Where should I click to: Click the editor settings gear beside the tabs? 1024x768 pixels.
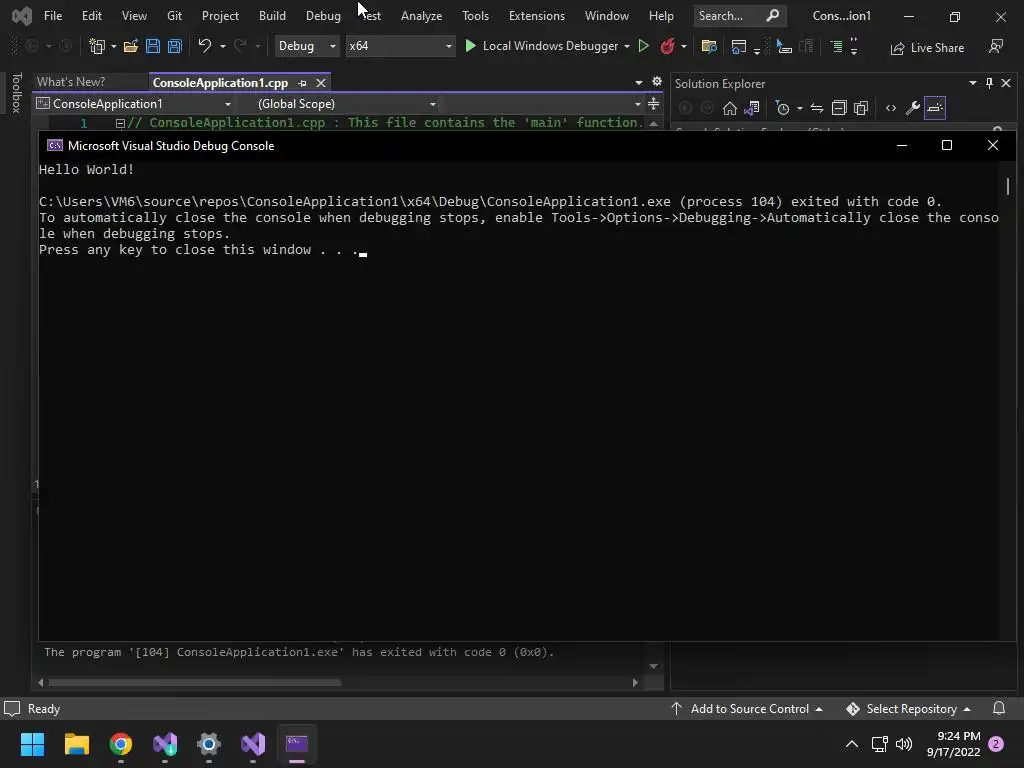coord(657,82)
